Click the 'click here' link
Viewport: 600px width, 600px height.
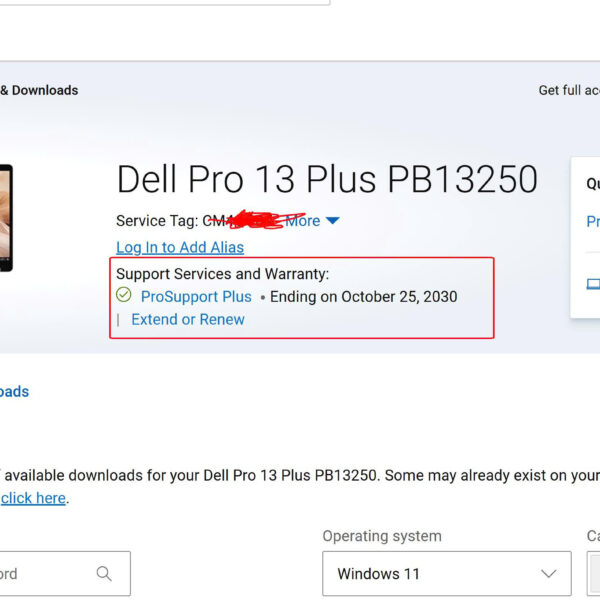[34, 498]
